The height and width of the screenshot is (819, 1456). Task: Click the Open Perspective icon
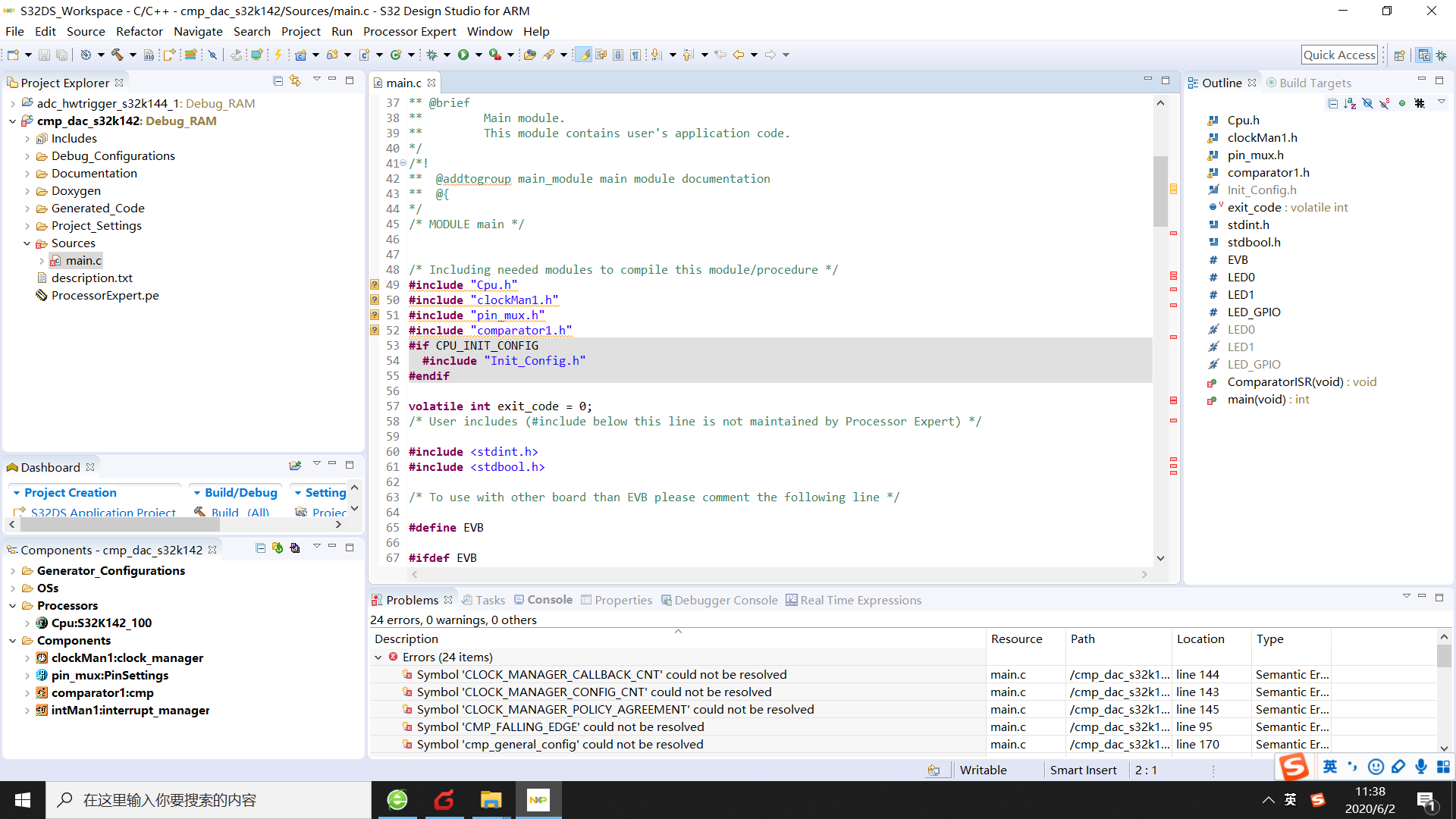pyautogui.click(x=1400, y=55)
